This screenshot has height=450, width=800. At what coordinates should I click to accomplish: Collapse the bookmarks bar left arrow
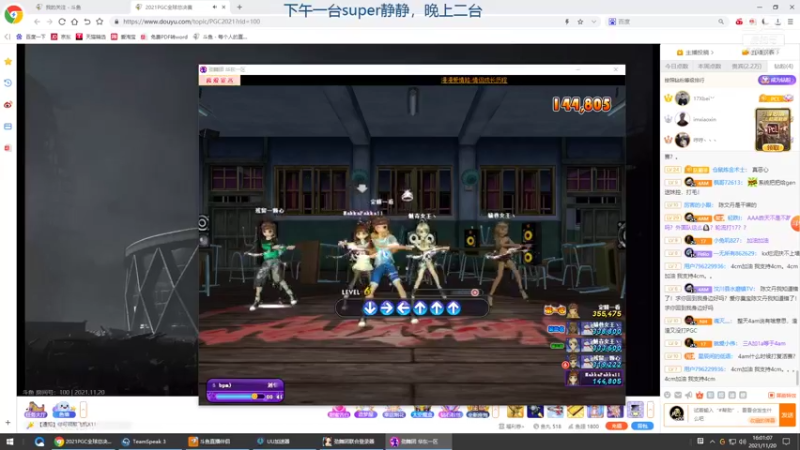[7, 37]
